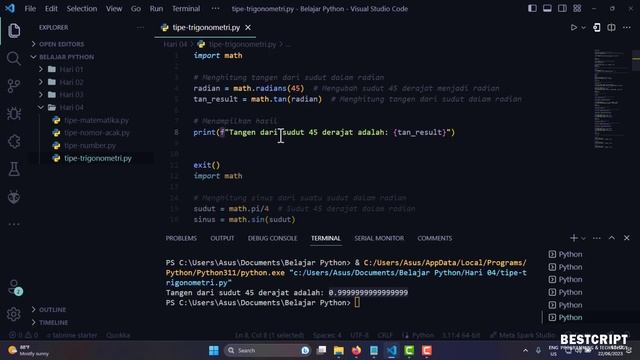The image size is (640, 360).
Task: Open the Accounts menu icon
Action: click(x=15, y=287)
